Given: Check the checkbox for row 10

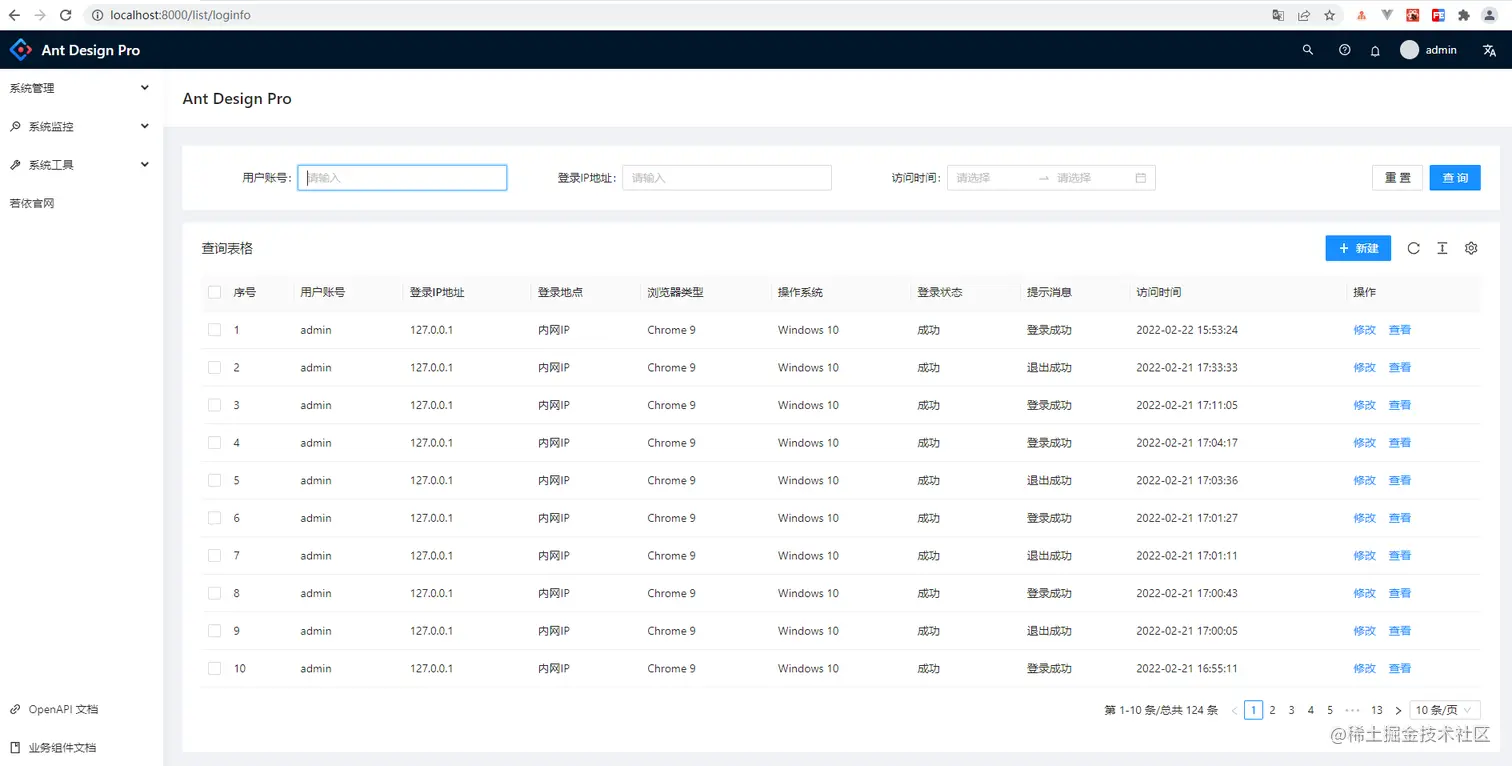Looking at the screenshot, I should click(214, 668).
